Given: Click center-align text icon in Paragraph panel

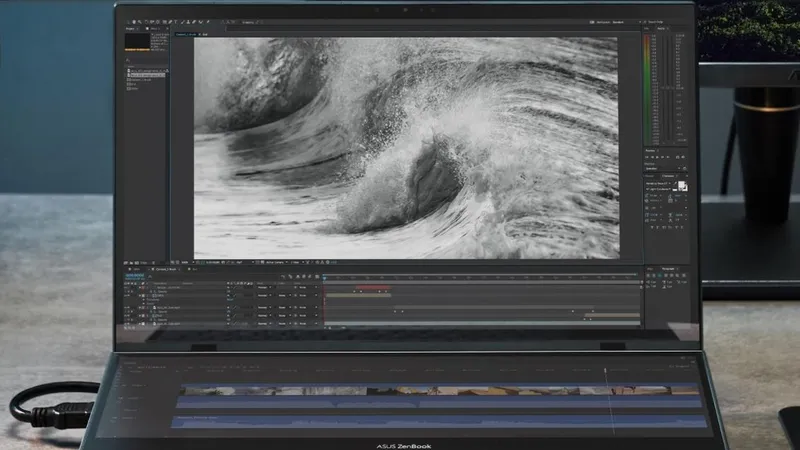Looking at the screenshot, I should click(654, 276).
